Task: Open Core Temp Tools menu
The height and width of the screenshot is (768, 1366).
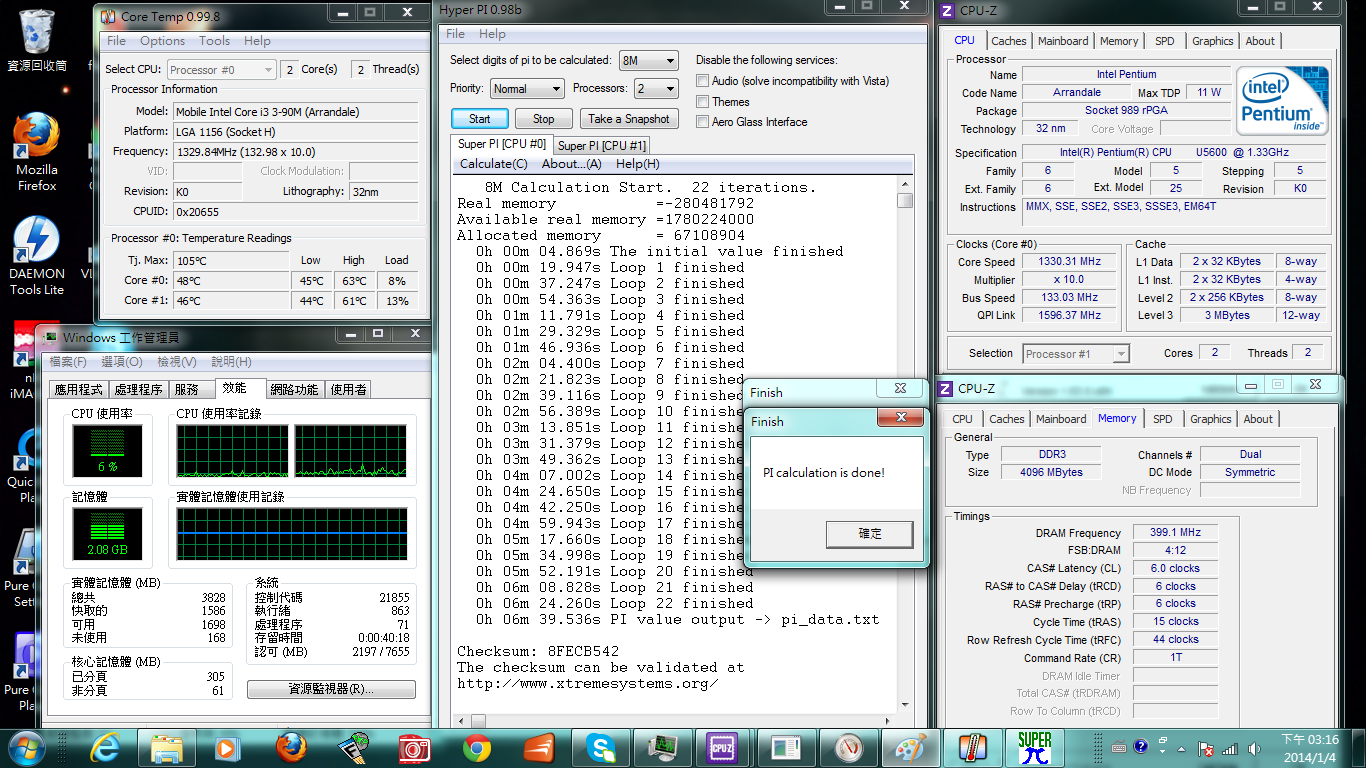Action: (214, 41)
